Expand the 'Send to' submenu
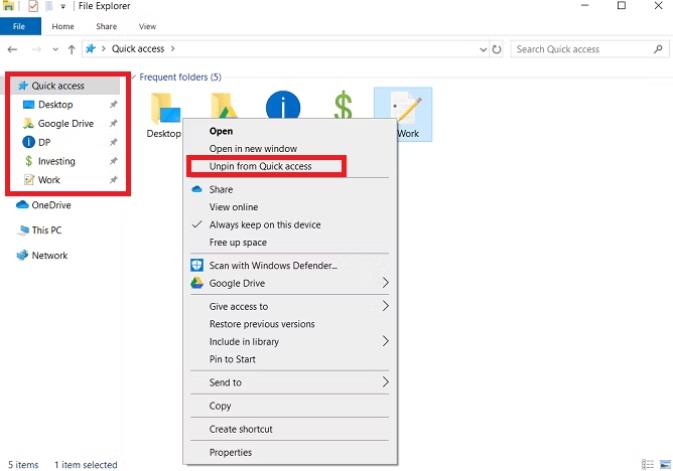The height and width of the screenshot is (471, 673). coord(386,382)
